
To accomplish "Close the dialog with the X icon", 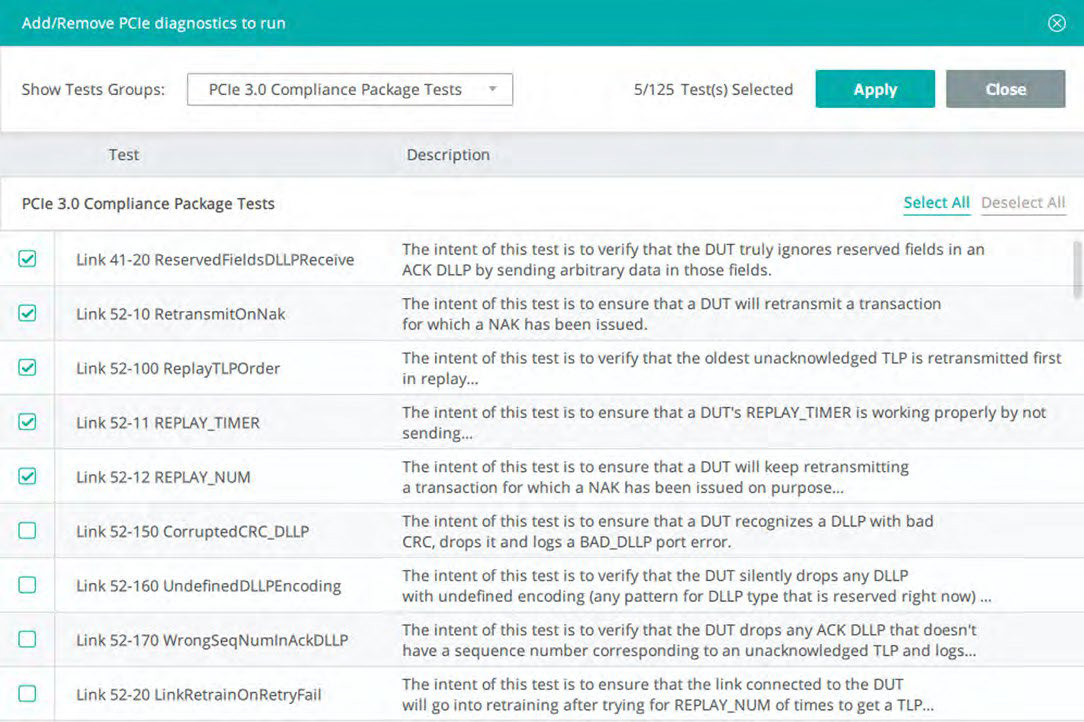I will [x=1056, y=23].
